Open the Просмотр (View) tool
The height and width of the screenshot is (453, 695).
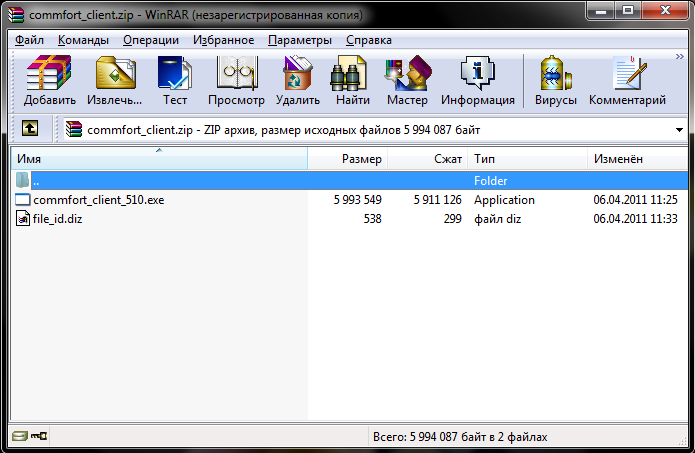(x=237, y=73)
